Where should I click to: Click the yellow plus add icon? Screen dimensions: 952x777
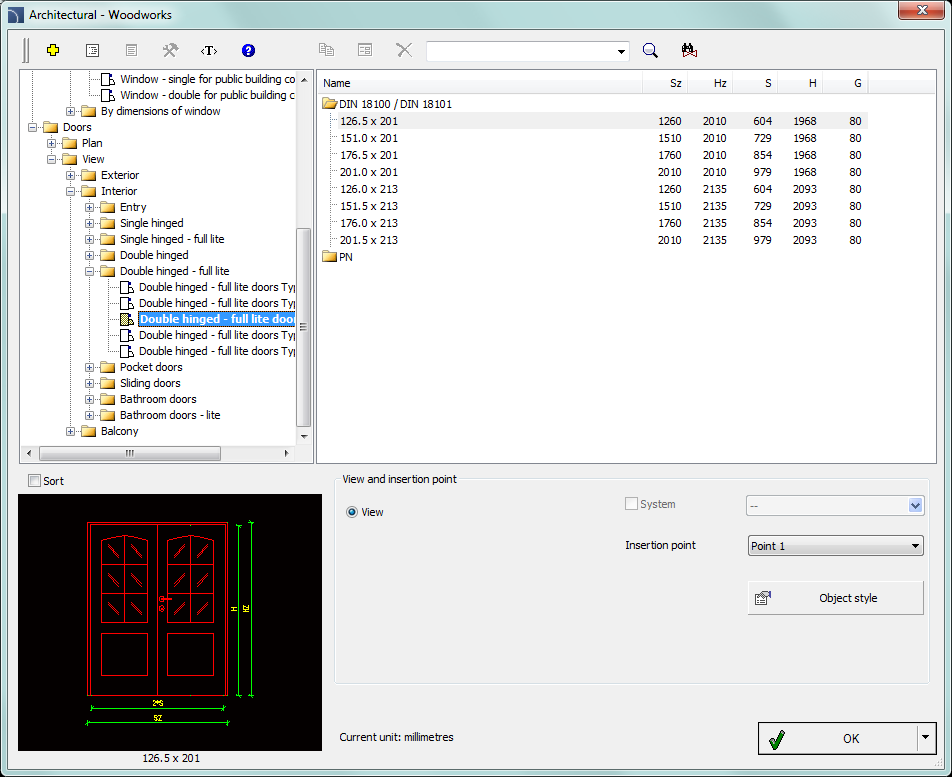[x=53, y=50]
